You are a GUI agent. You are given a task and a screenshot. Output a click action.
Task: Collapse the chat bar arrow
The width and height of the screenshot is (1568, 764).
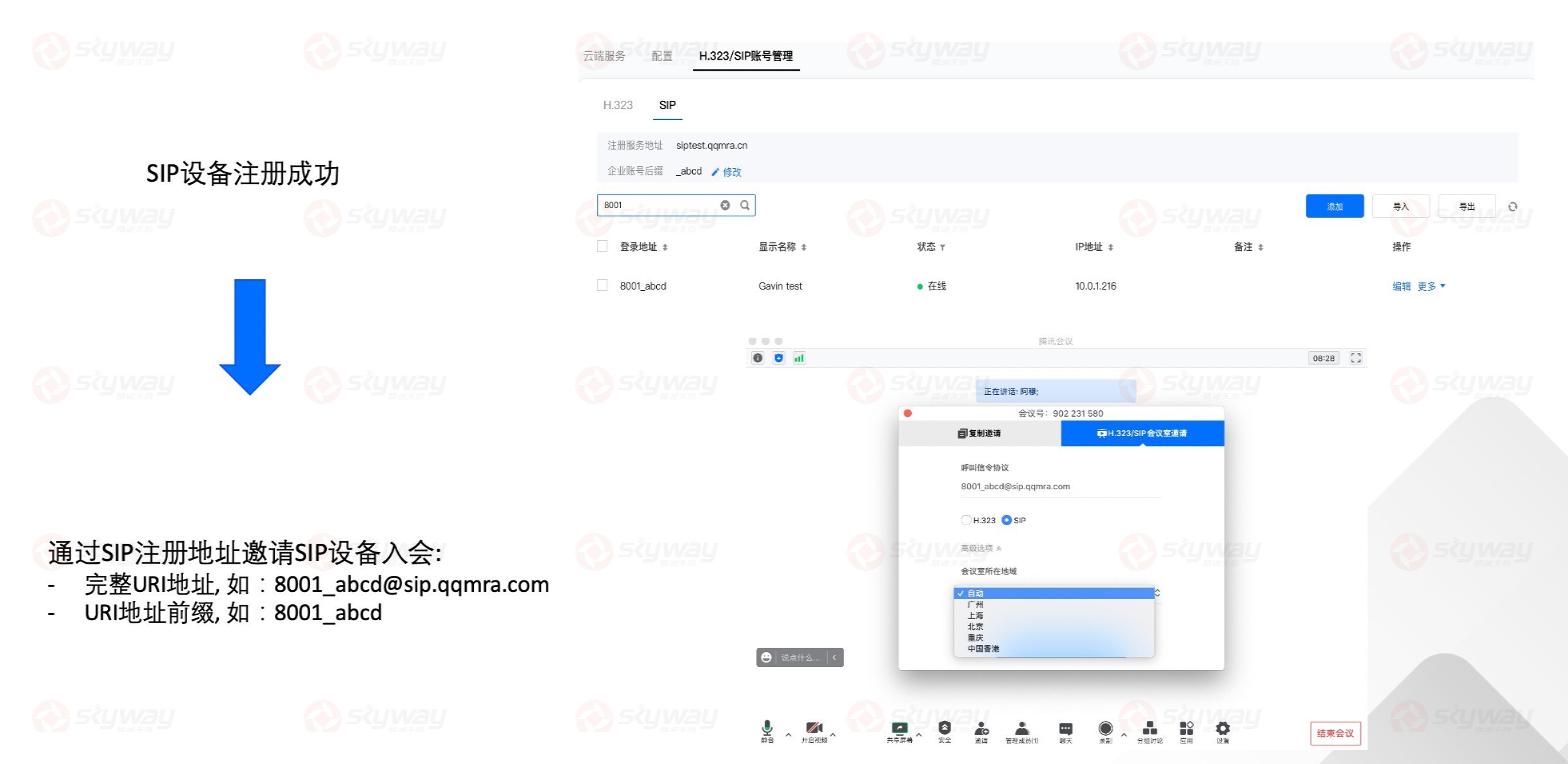(834, 657)
